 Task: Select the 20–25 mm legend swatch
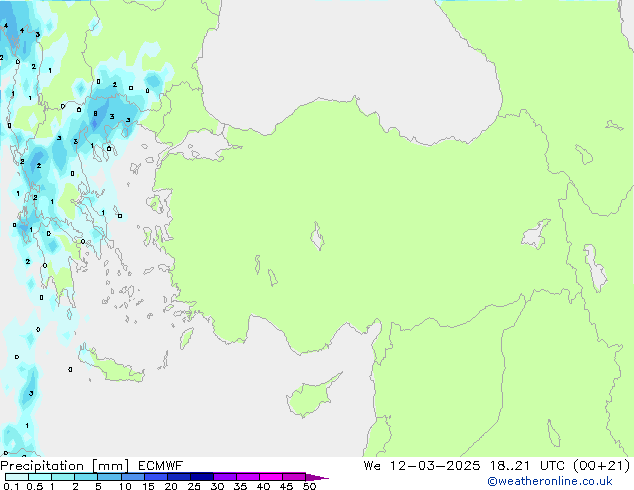pyautogui.click(x=179, y=477)
